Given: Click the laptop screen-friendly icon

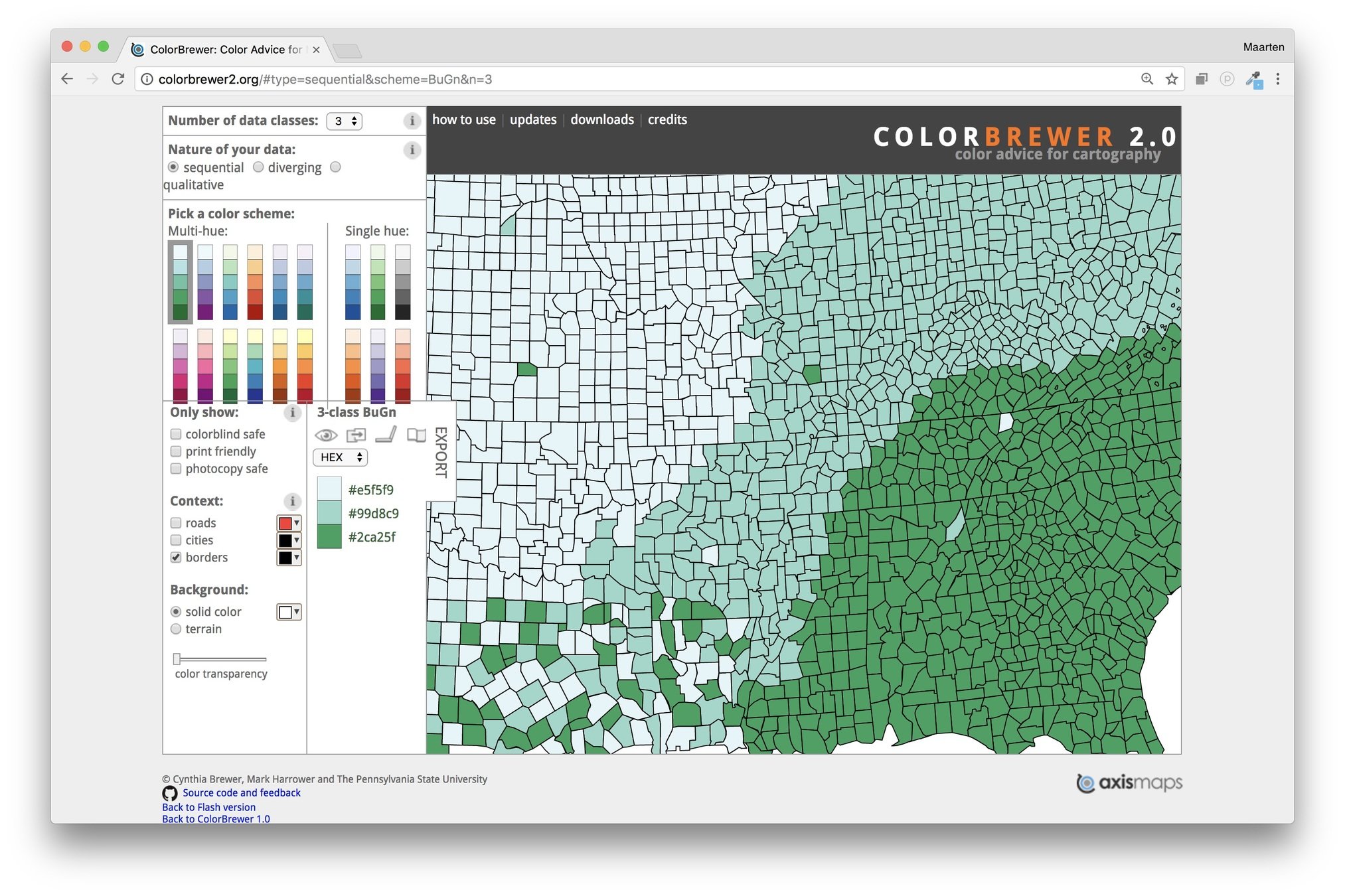Looking at the screenshot, I should click(x=386, y=435).
